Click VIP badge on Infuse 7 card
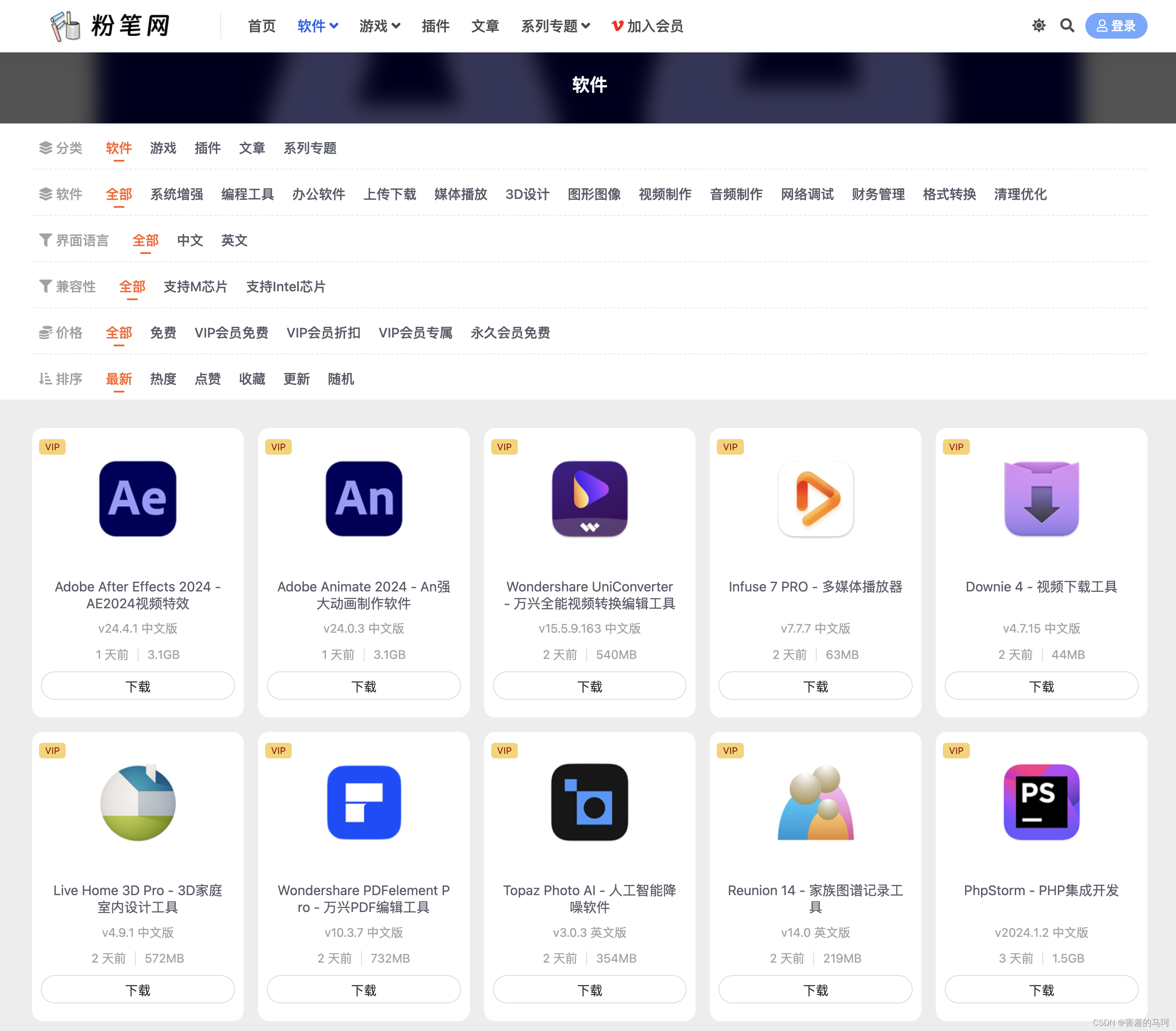The height and width of the screenshot is (1031, 1176). [730, 447]
